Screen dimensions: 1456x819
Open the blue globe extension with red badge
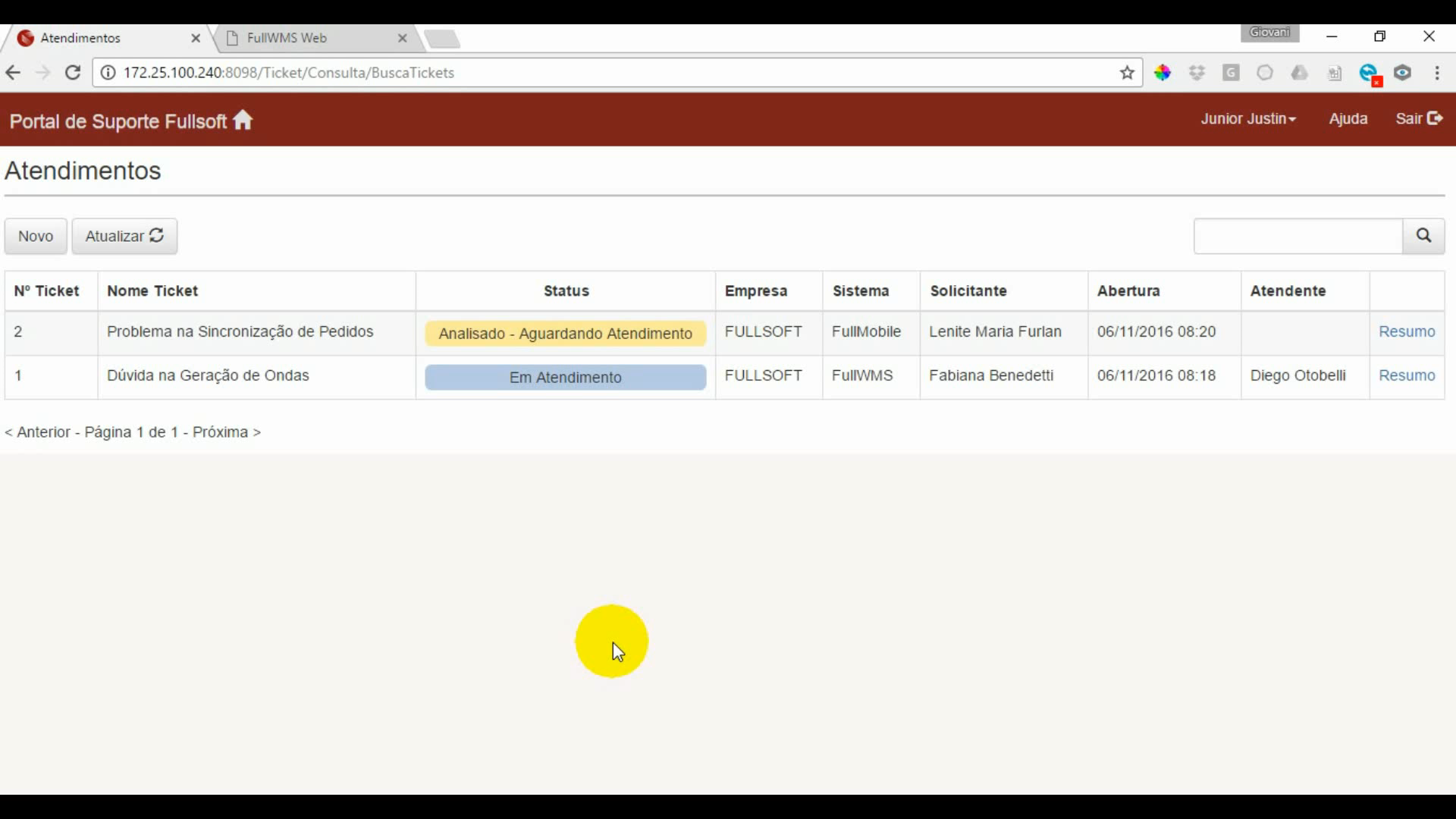point(1370,74)
